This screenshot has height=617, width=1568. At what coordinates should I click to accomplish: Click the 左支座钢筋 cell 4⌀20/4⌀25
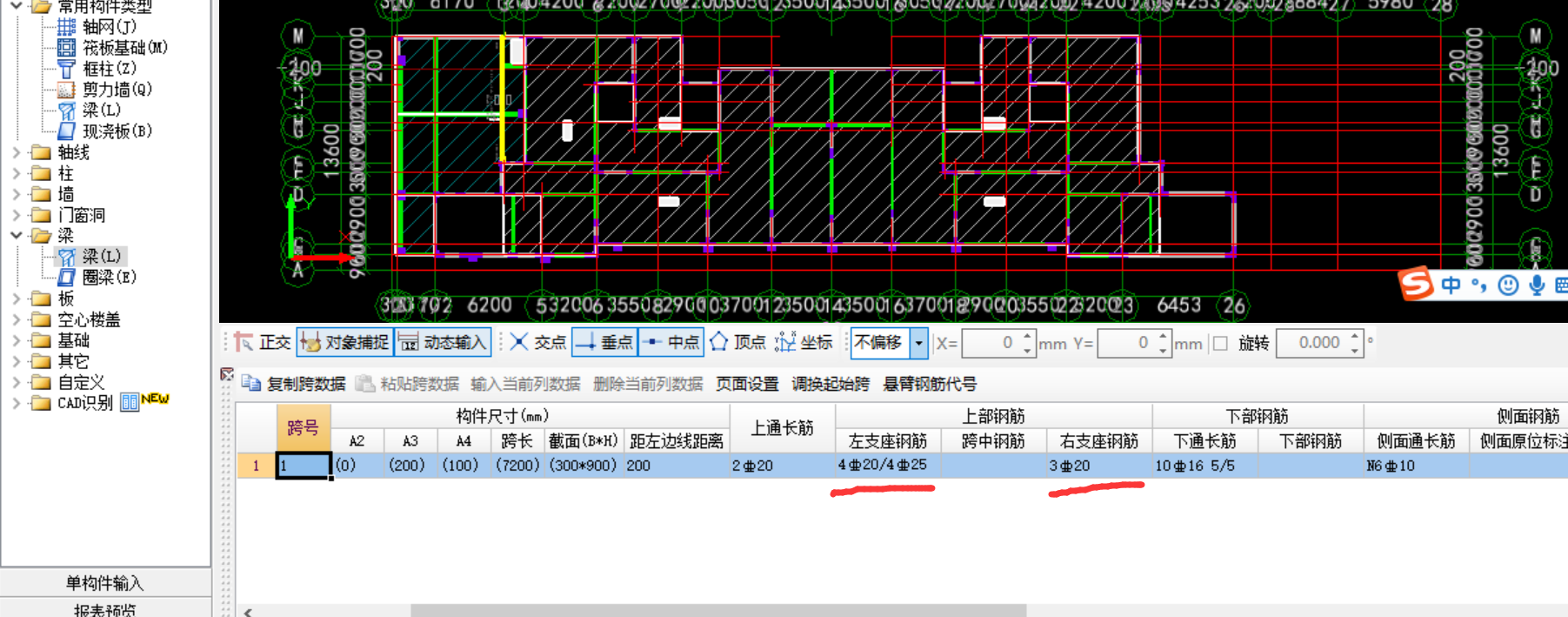[x=888, y=466]
